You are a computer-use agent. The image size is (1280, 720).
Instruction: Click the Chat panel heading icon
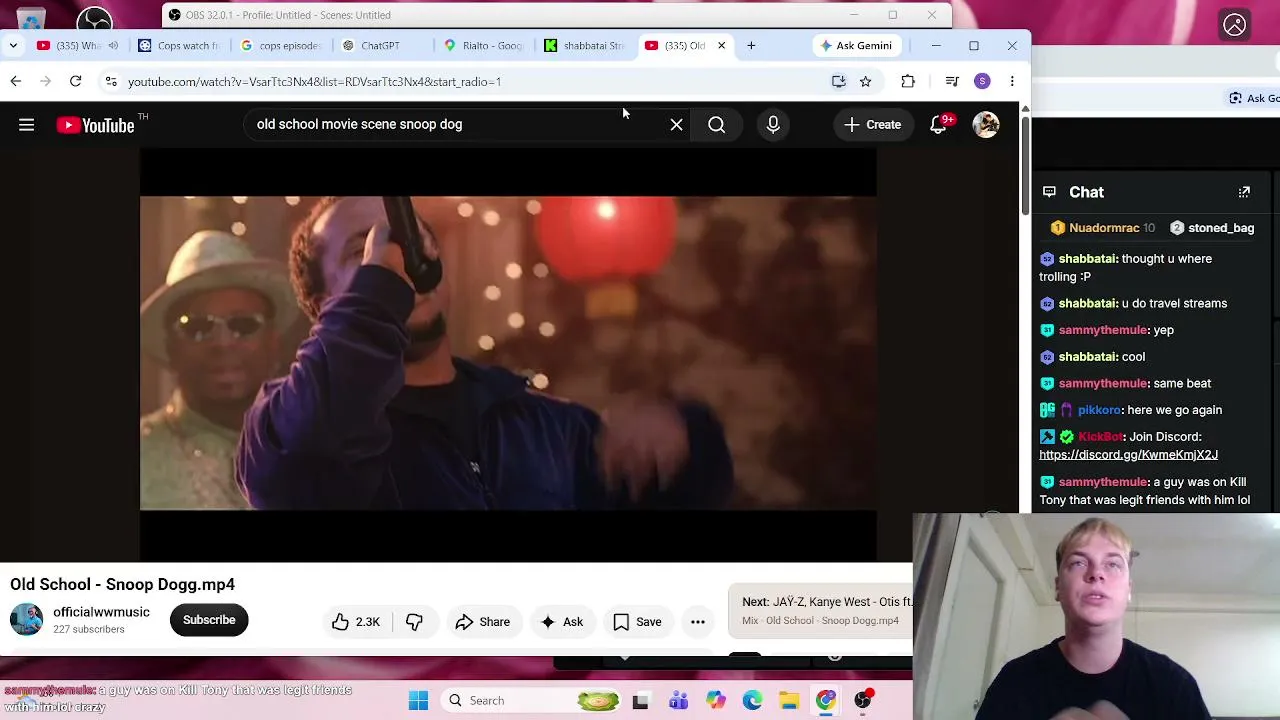(x=1049, y=192)
